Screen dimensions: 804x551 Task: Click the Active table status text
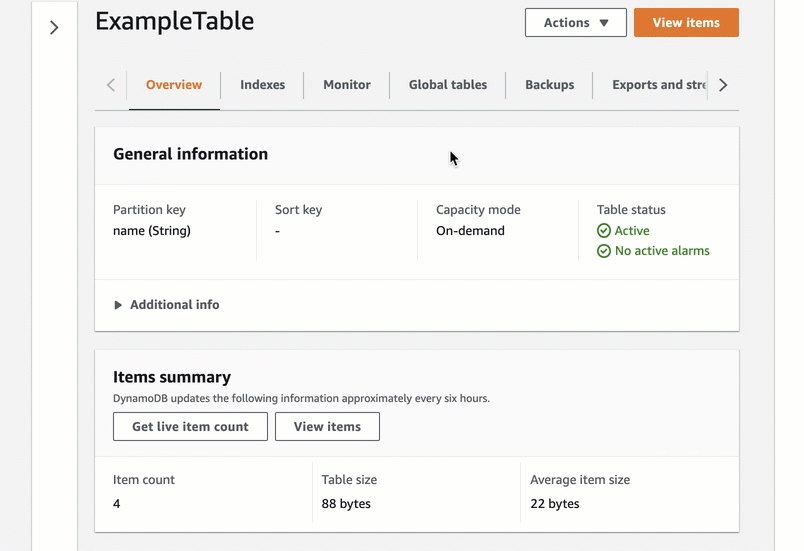pyautogui.click(x=632, y=231)
